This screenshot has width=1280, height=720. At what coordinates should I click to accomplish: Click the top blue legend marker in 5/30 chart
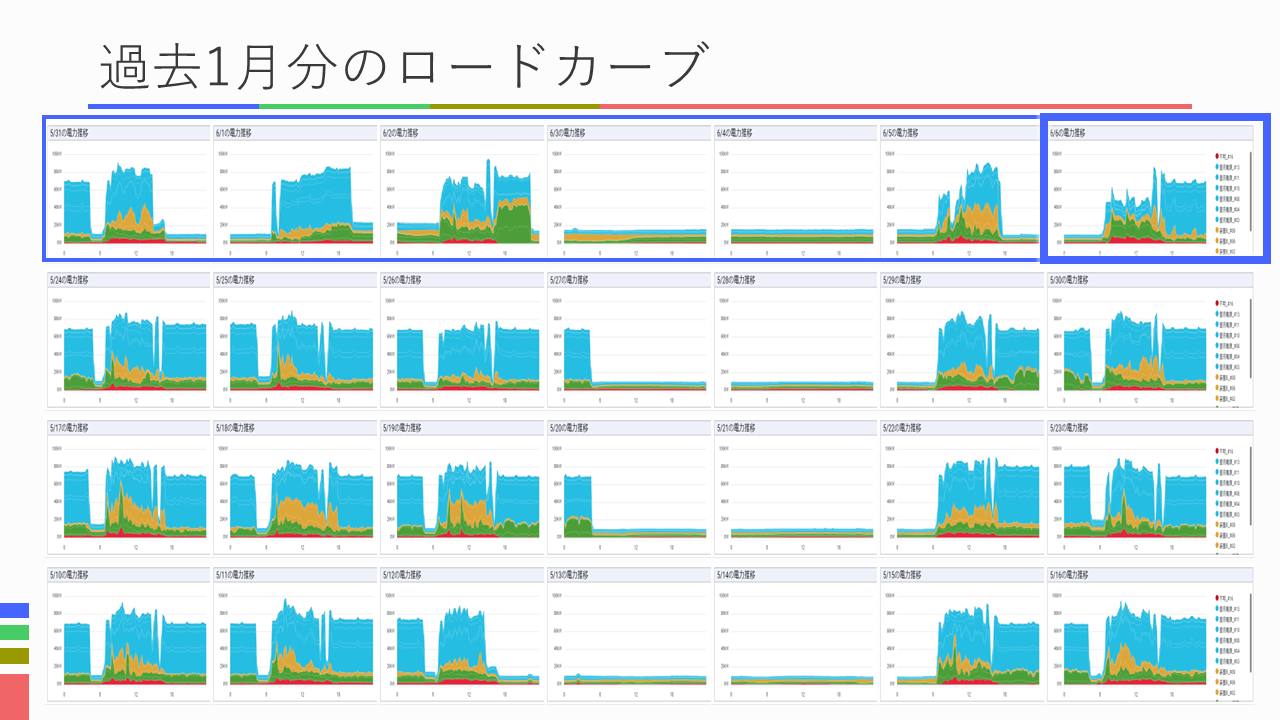click(x=1216, y=314)
